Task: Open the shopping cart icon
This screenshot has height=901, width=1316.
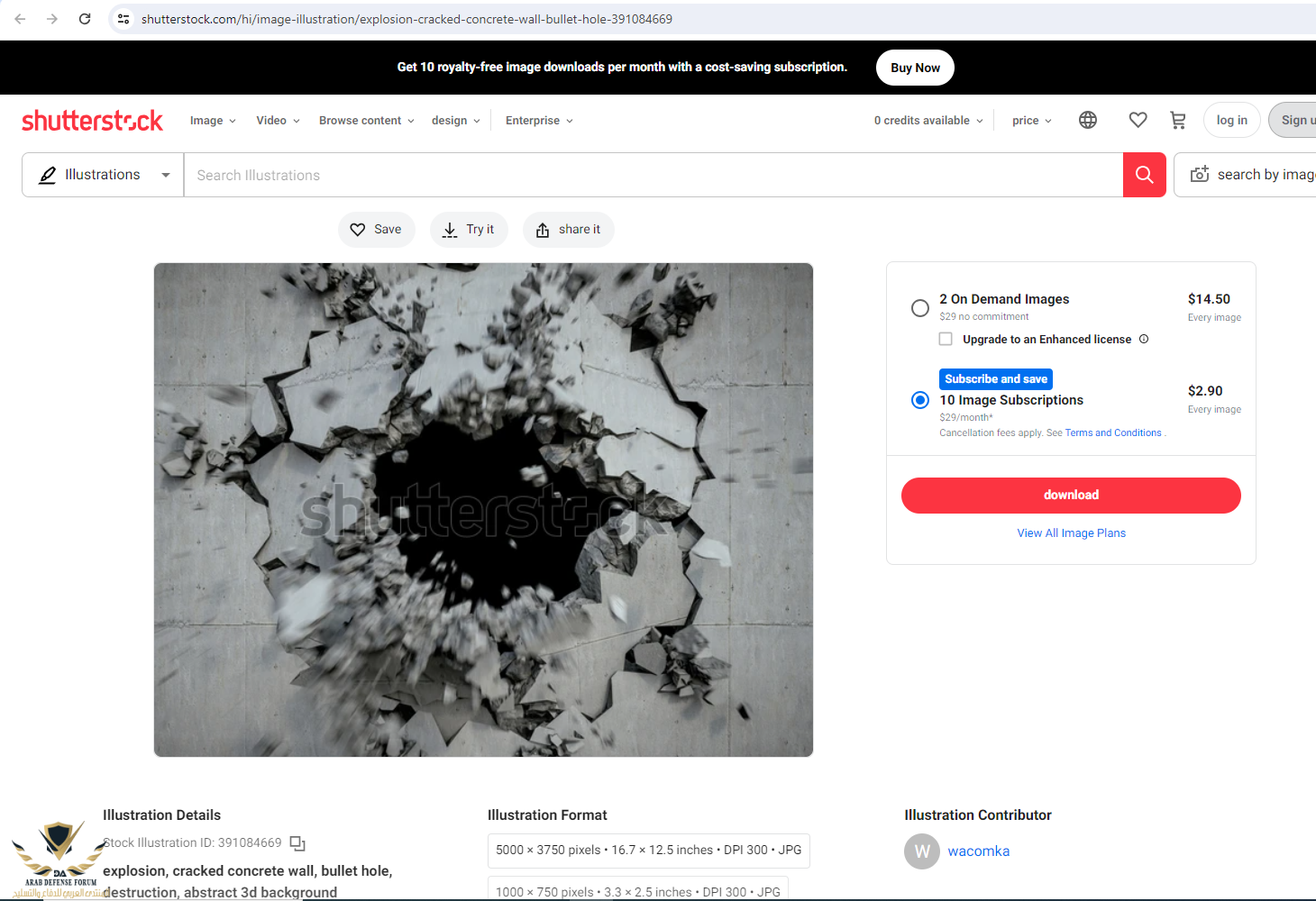Action: [x=1177, y=120]
